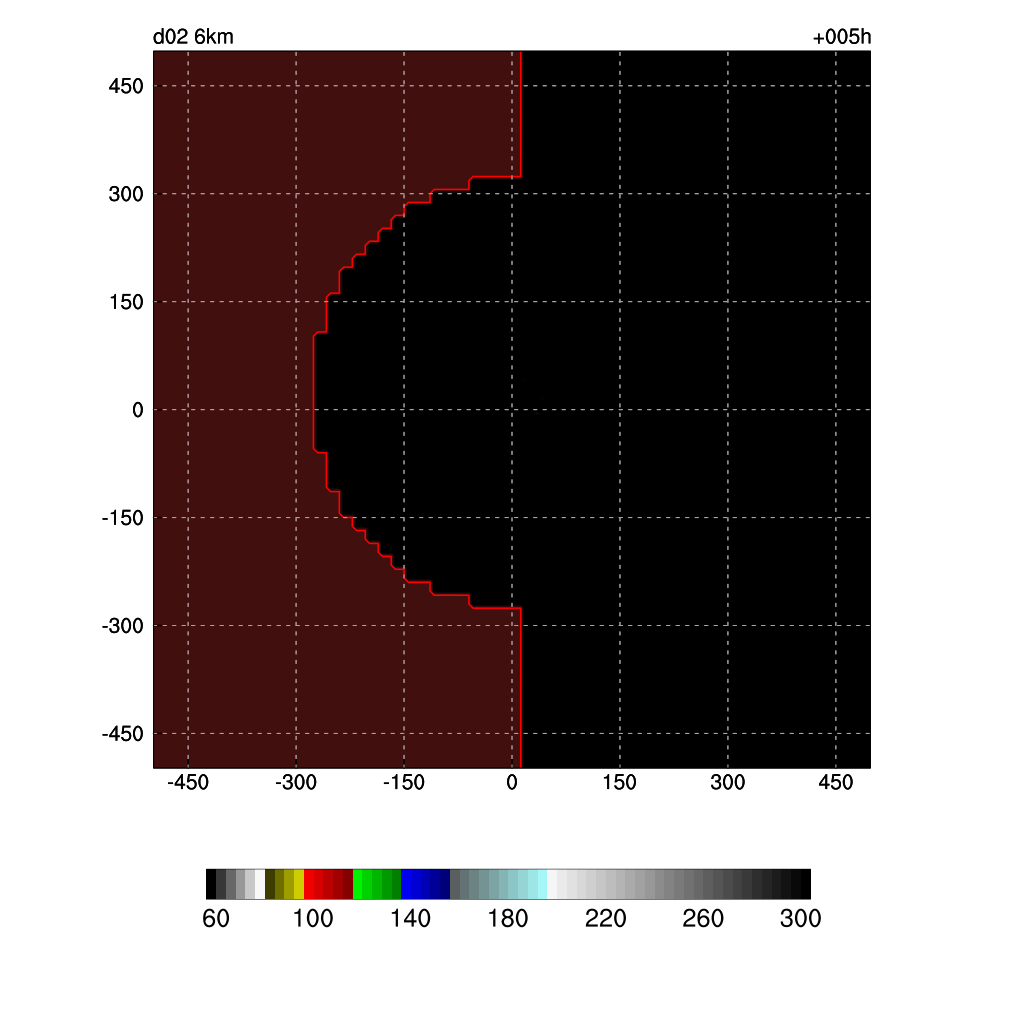The image size is (1024, 1024).
Task: Click the colorbar label "180"
Action: coord(508,919)
